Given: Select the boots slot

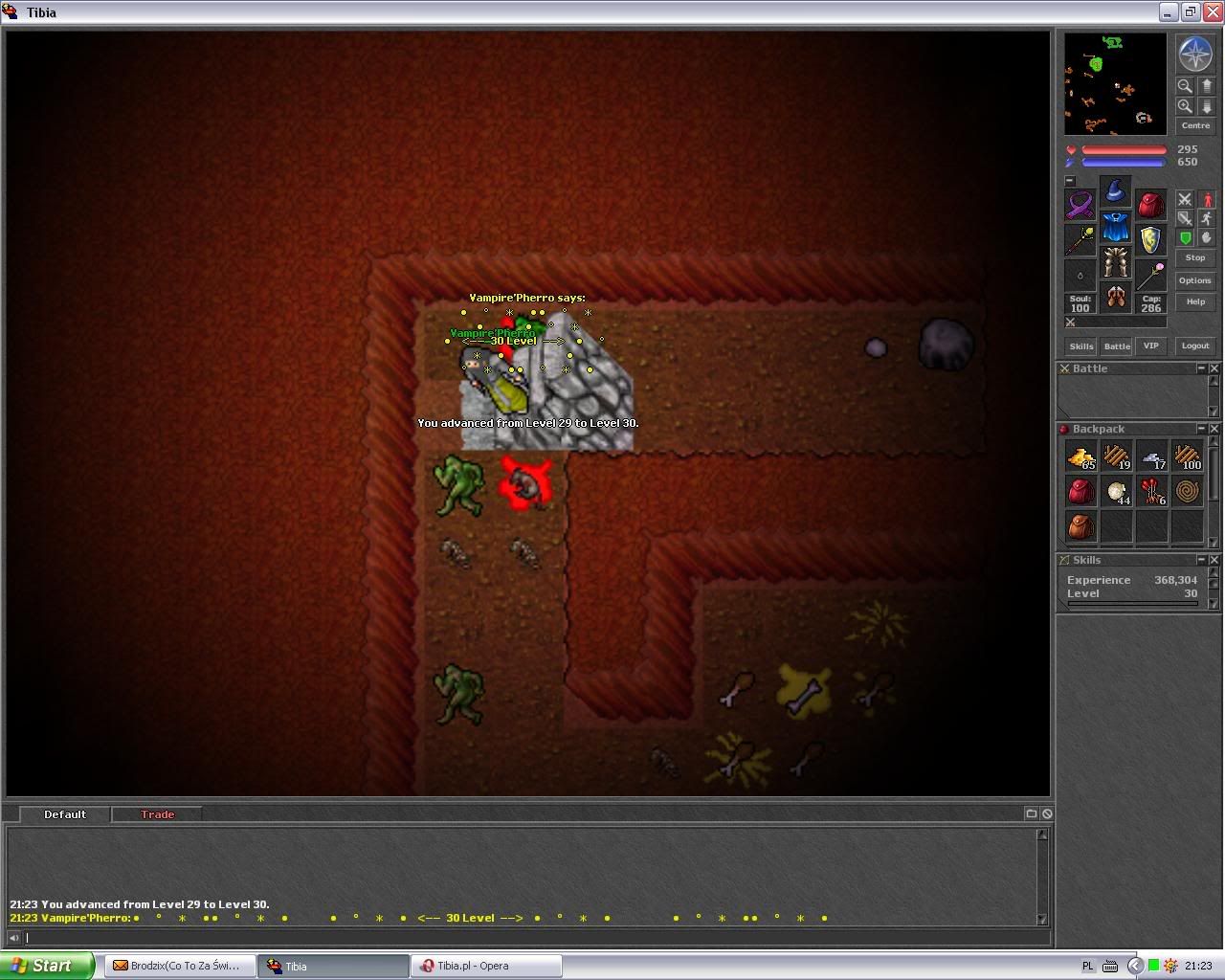Looking at the screenshot, I should (x=1115, y=297).
